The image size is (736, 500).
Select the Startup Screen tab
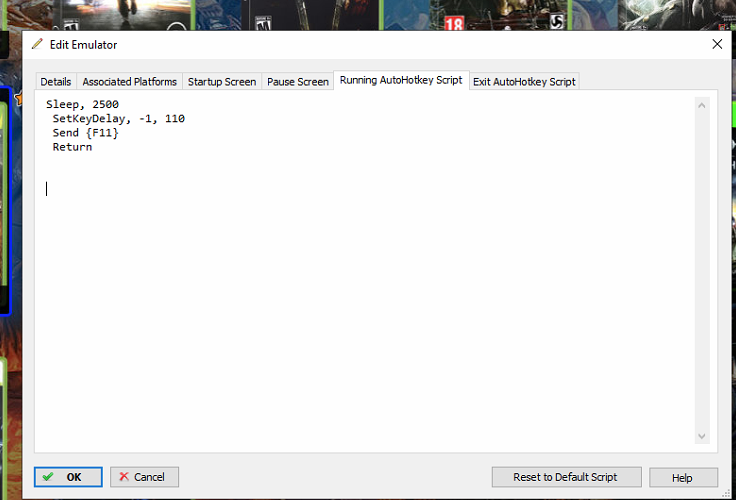pos(222,82)
